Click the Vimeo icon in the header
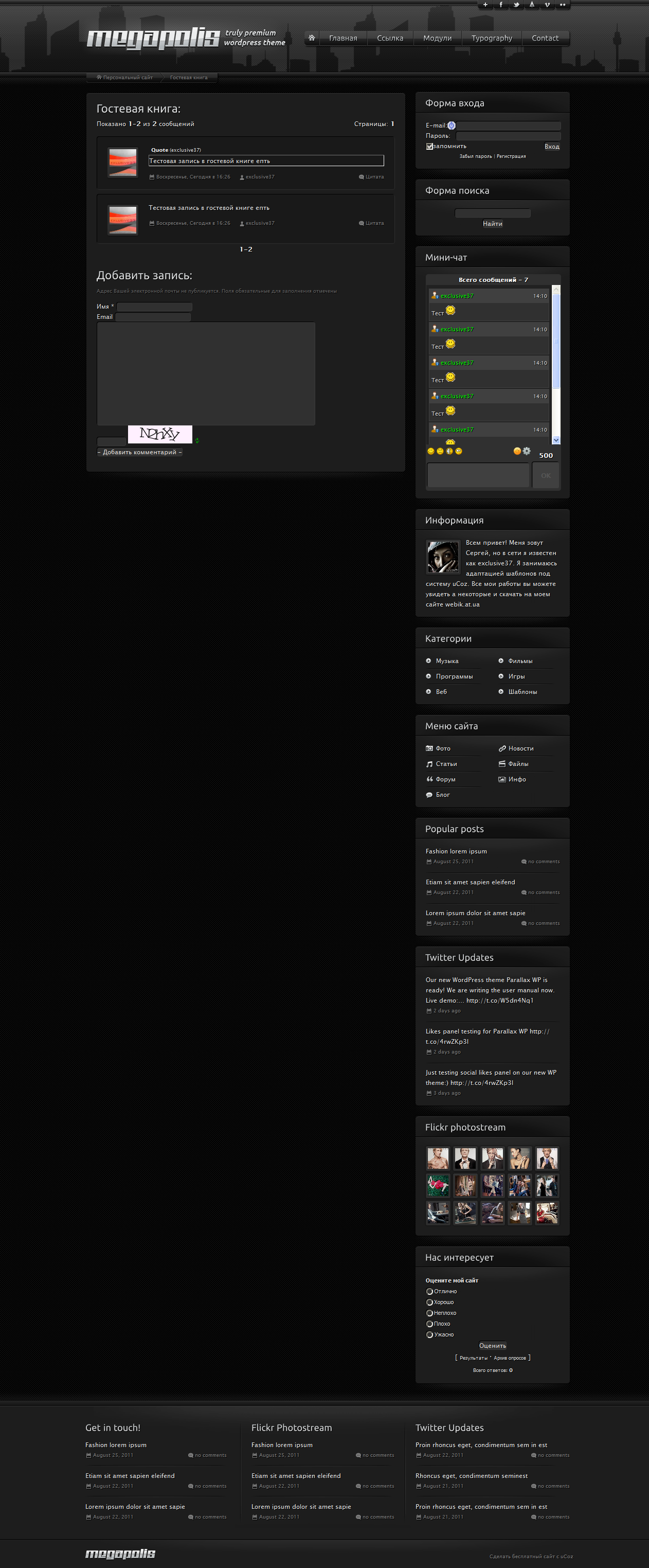This screenshot has height=1568, width=649. pyautogui.click(x=547, y=4)
